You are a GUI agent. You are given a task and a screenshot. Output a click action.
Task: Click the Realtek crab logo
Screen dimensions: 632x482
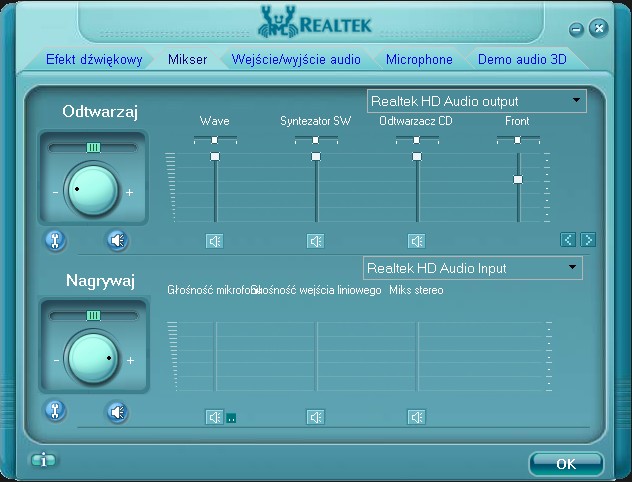(x=278, y=22)
